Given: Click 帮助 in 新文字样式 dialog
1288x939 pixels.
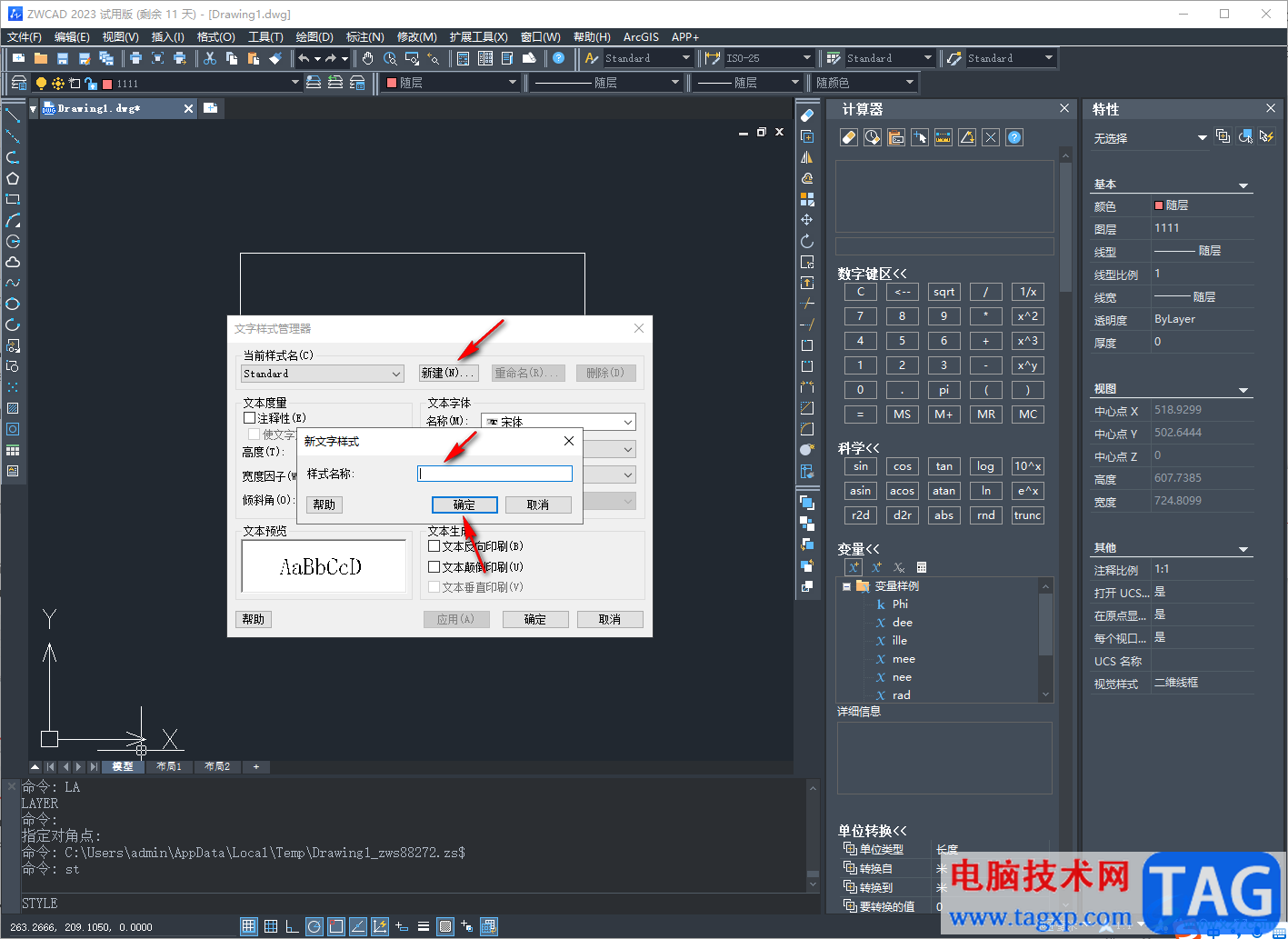Looking at the screenshot, I should tap(324, 504).
